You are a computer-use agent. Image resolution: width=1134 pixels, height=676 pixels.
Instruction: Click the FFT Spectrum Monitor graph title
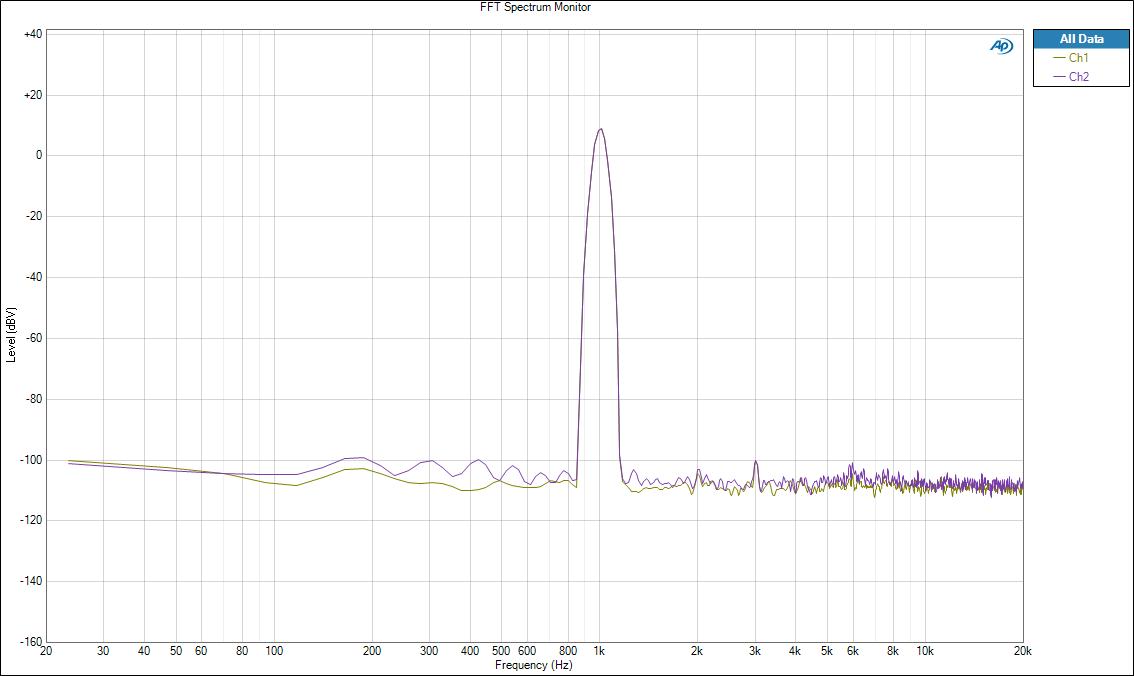pos(535,7)
